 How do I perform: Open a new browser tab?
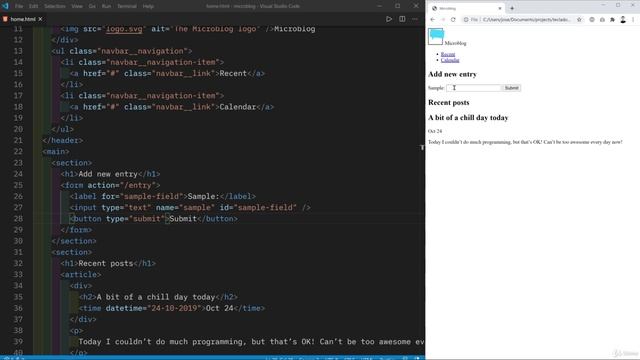tap(512, 8)
